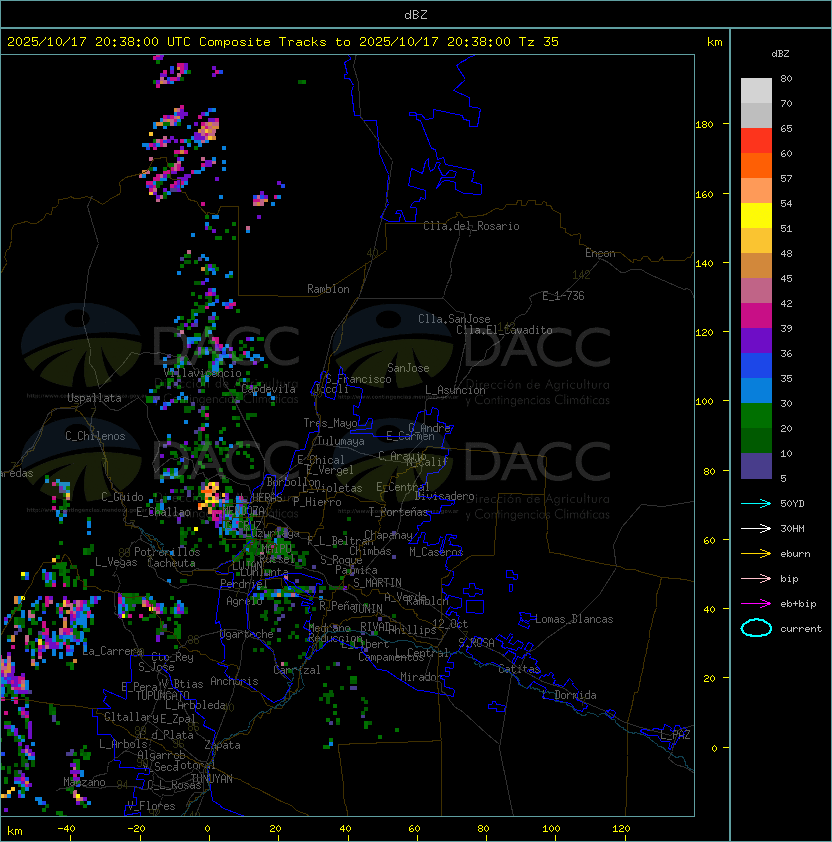Click the 'Villavicencio' map label
Viewport: 832px width, 842px height.
[x=202, y=373]
